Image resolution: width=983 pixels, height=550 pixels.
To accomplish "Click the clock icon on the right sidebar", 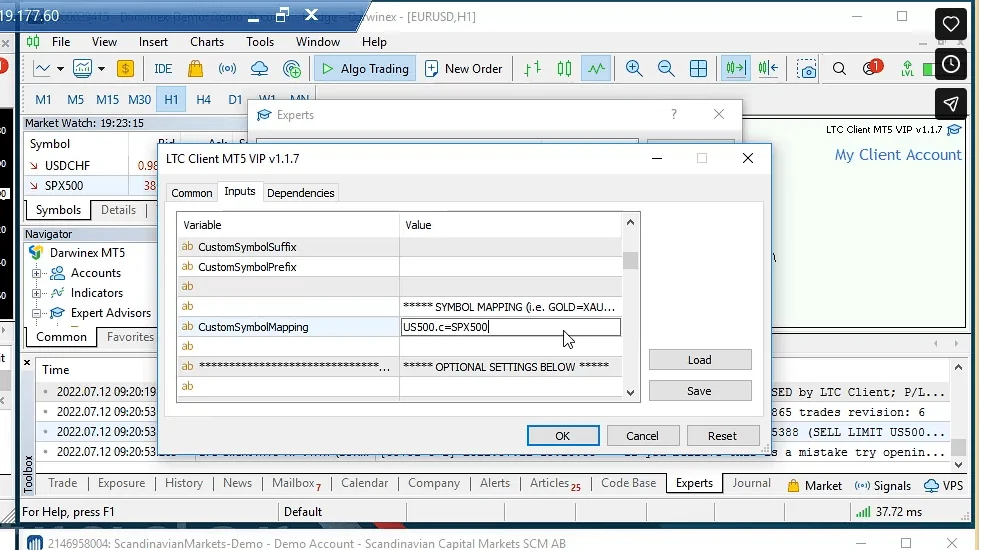I will 950,64.
